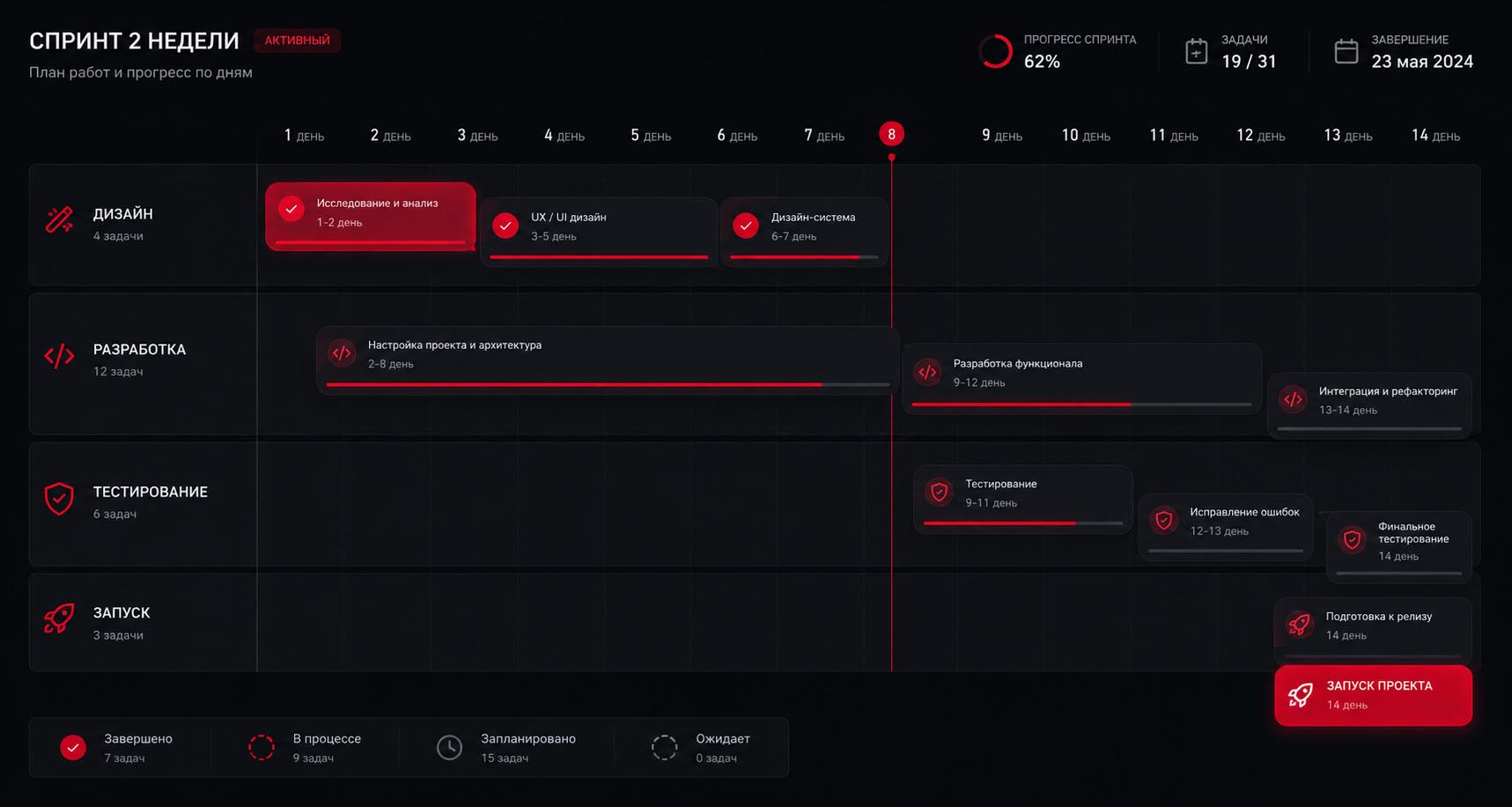Viewport: 1512px width, 807px height.
Task: Select the 3 день column header
Action: pyautogui.click(x=477, y=136)
